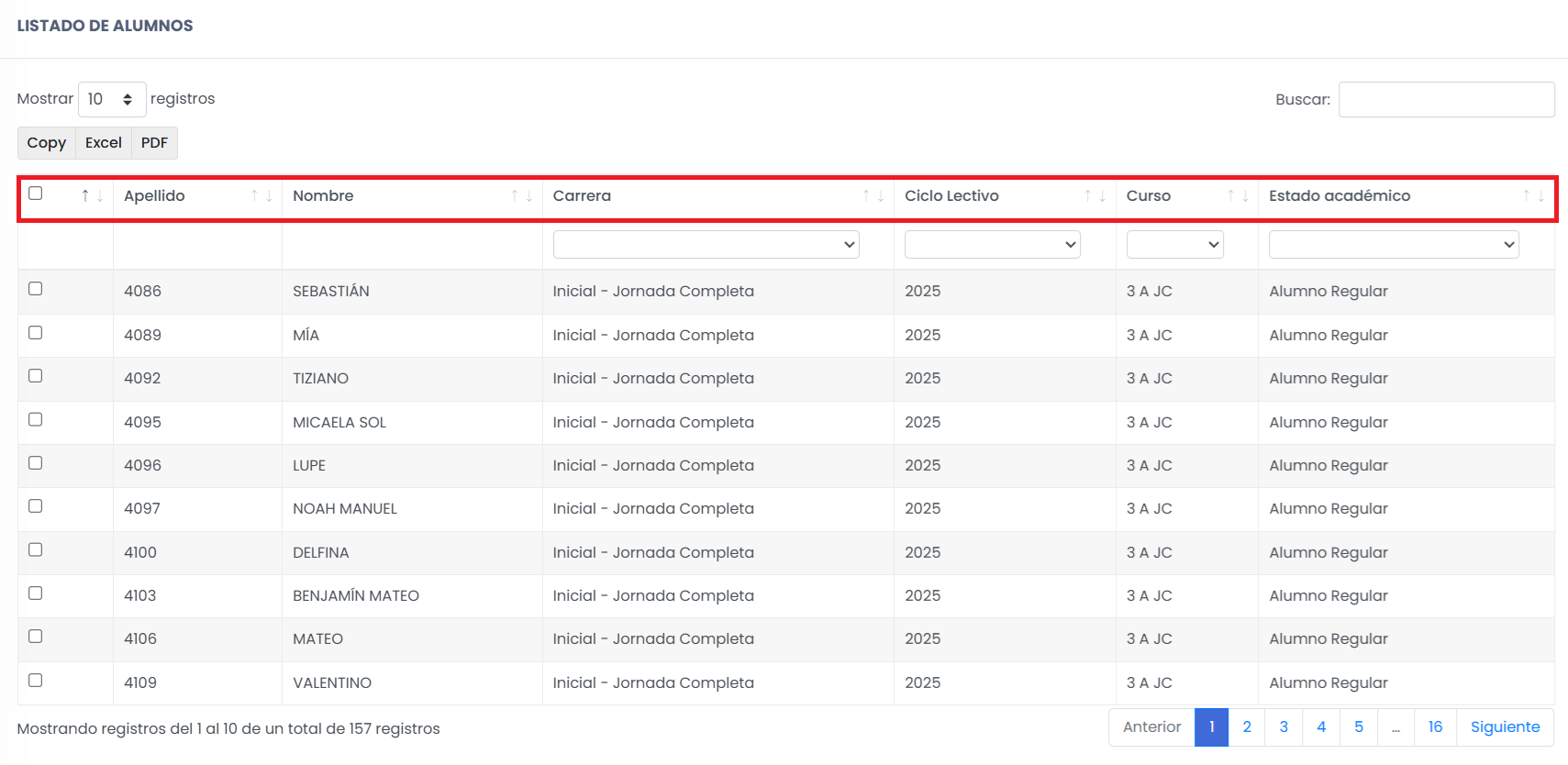
Task: Sort by the checkbox column arrows
Action: pyautogui.click(x=92, y=196)
